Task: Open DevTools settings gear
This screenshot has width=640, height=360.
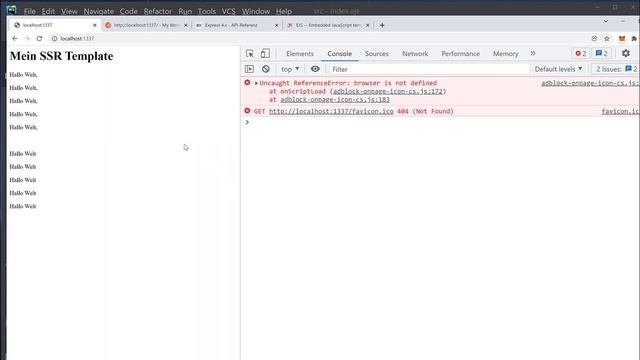Action: pyautogui.click(x=626, y=53)
